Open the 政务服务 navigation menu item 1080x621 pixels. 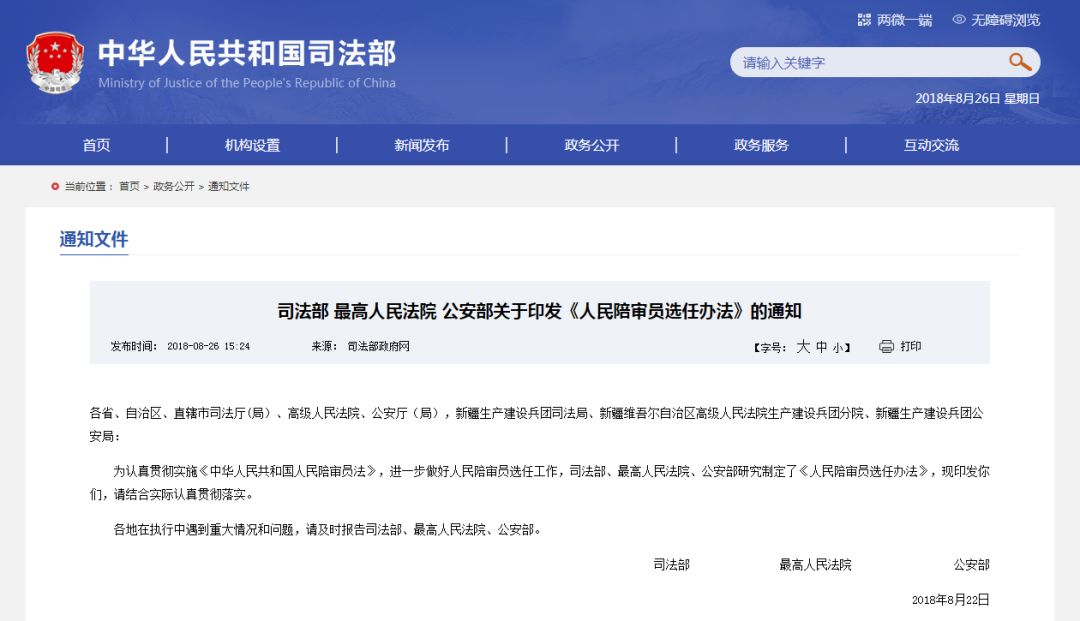[x=761, y=145]
